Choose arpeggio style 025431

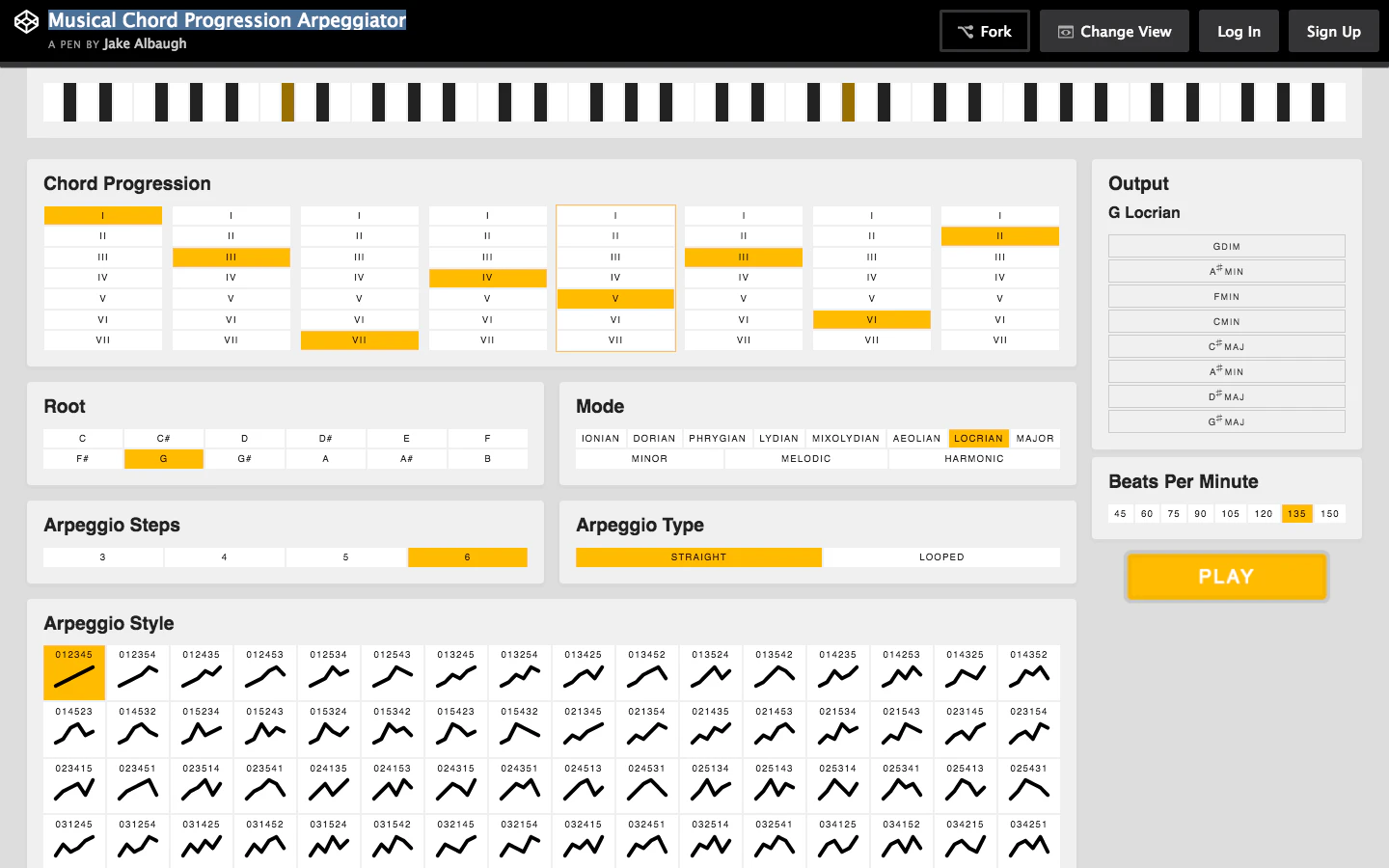[1029, 786]
